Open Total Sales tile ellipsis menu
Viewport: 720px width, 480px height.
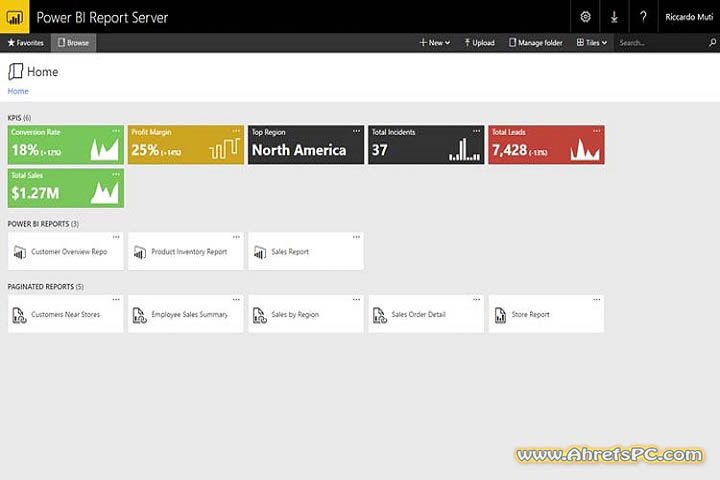point(116,175)
